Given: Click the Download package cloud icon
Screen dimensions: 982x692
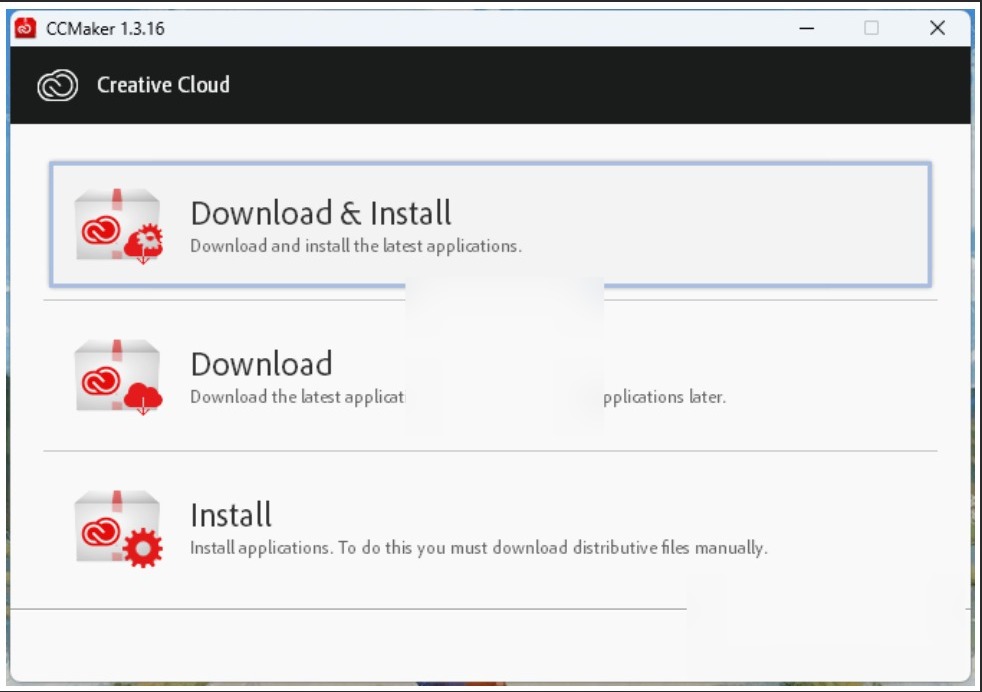Looking at the screenshot, I should 118,377.
